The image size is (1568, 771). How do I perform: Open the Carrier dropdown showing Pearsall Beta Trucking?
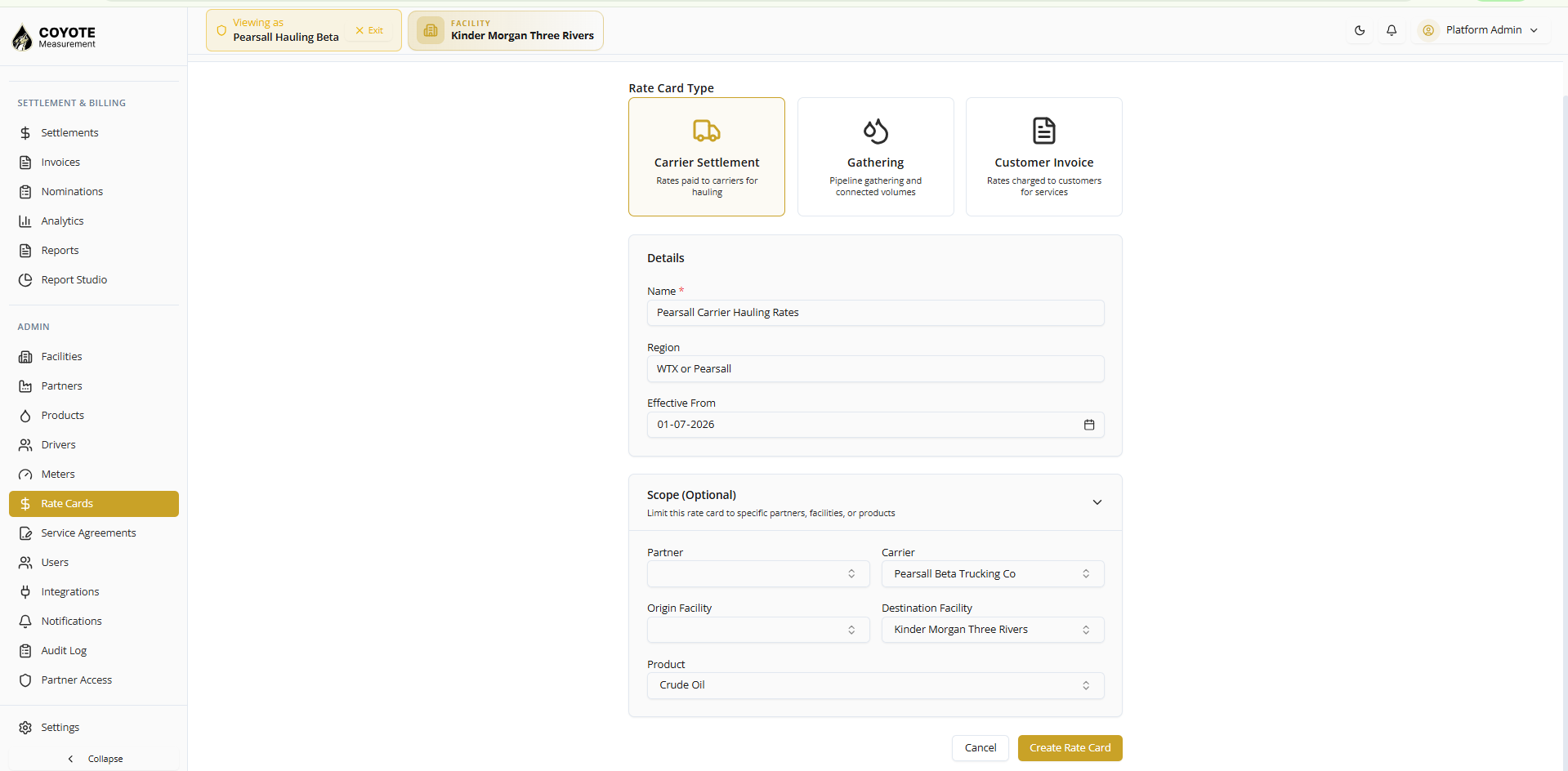tap(993, 574)
